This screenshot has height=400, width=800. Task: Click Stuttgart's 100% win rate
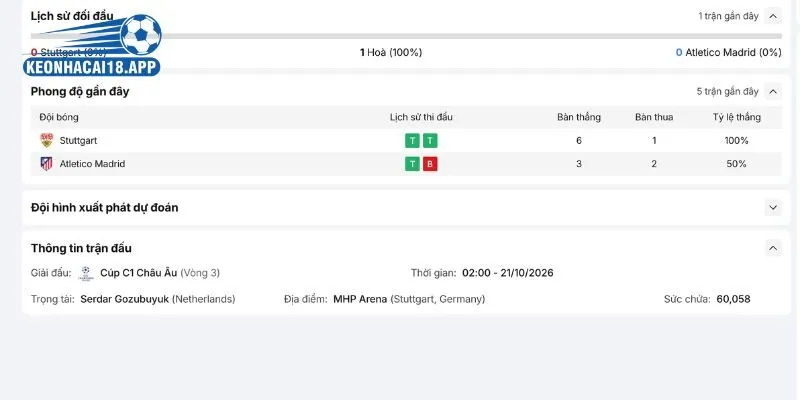tap(736, 140)
